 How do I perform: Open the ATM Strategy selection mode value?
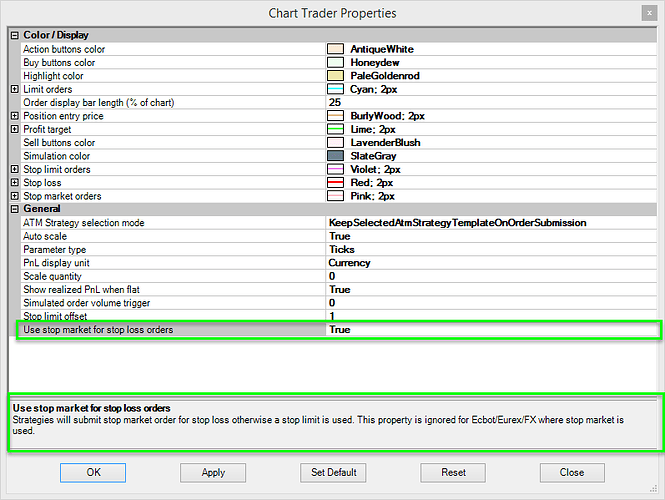[490, 223]
